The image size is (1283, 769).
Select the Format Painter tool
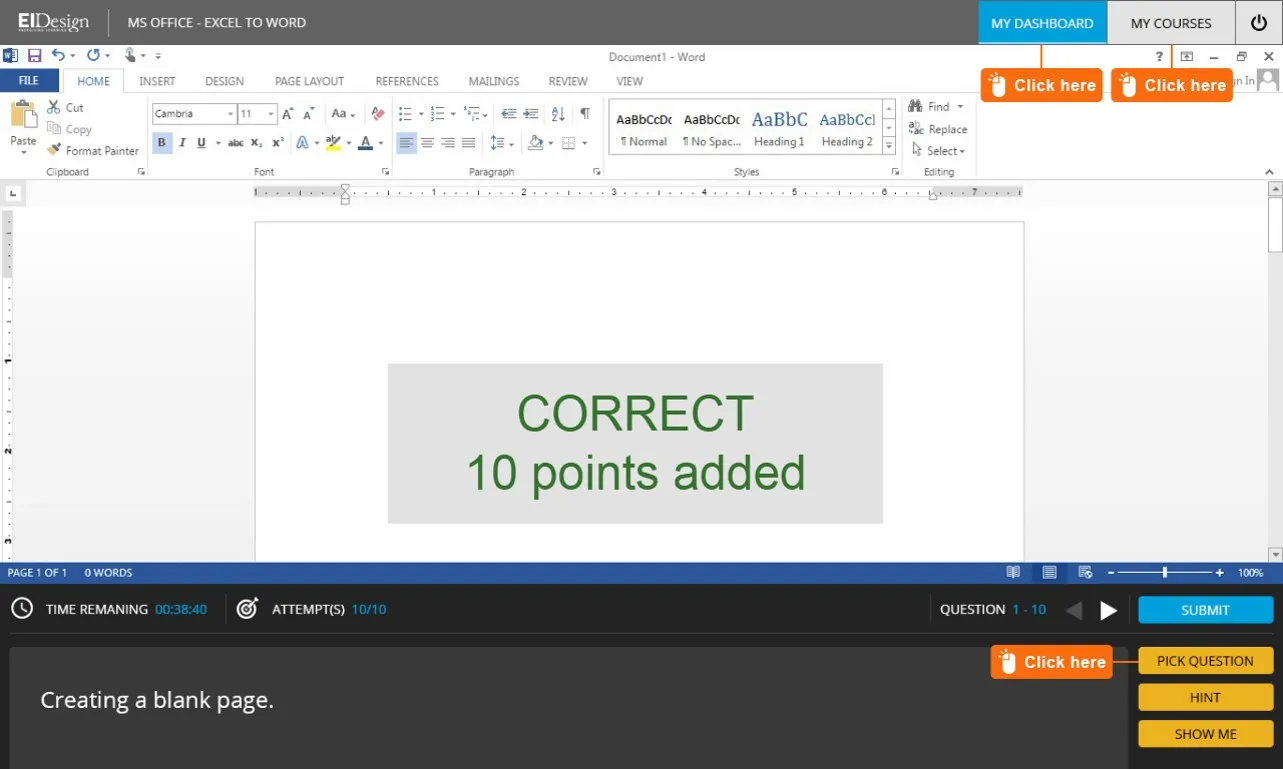(x=93, y=150)
